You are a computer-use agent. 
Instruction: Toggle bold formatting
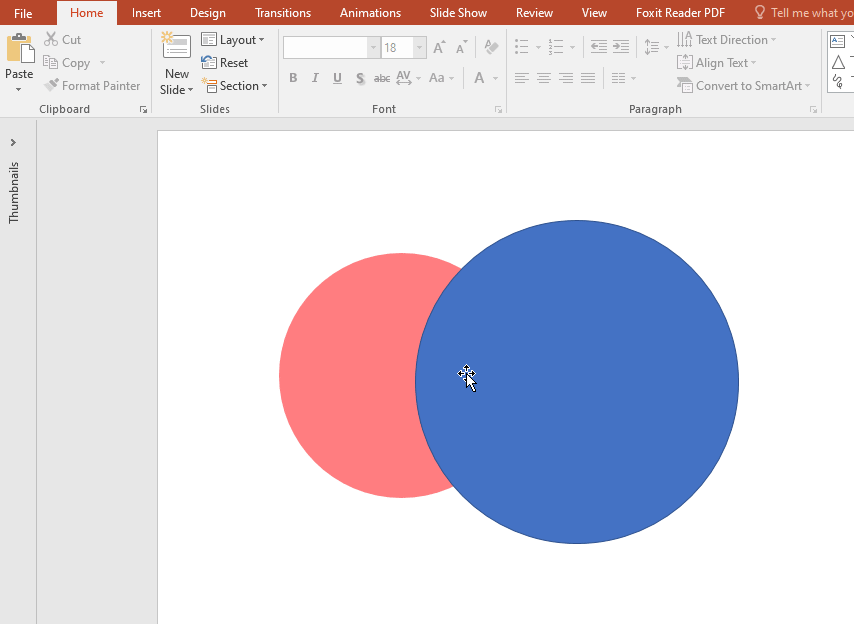pos(292,78)
